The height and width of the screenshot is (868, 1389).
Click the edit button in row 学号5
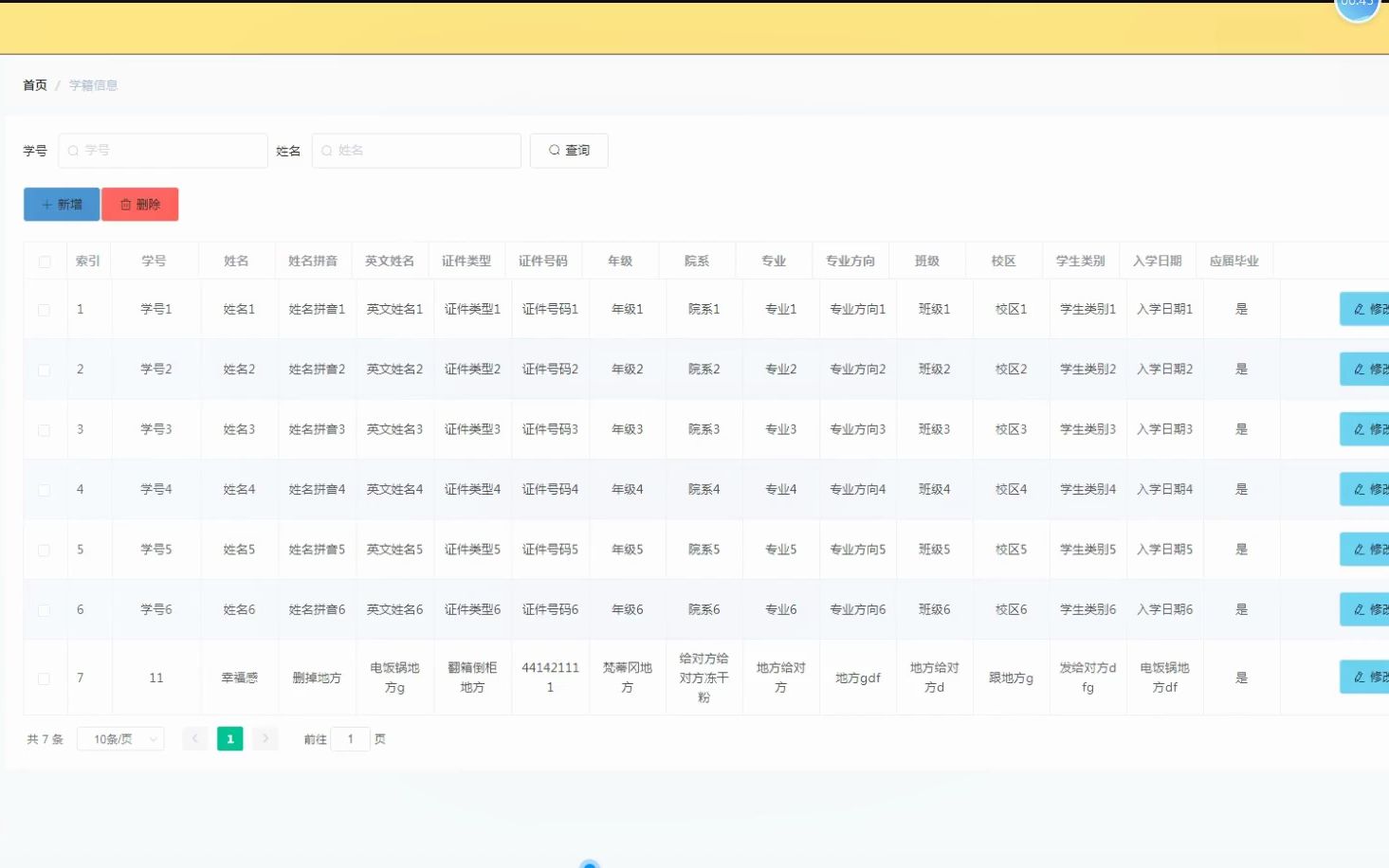tap(1364, 549)
